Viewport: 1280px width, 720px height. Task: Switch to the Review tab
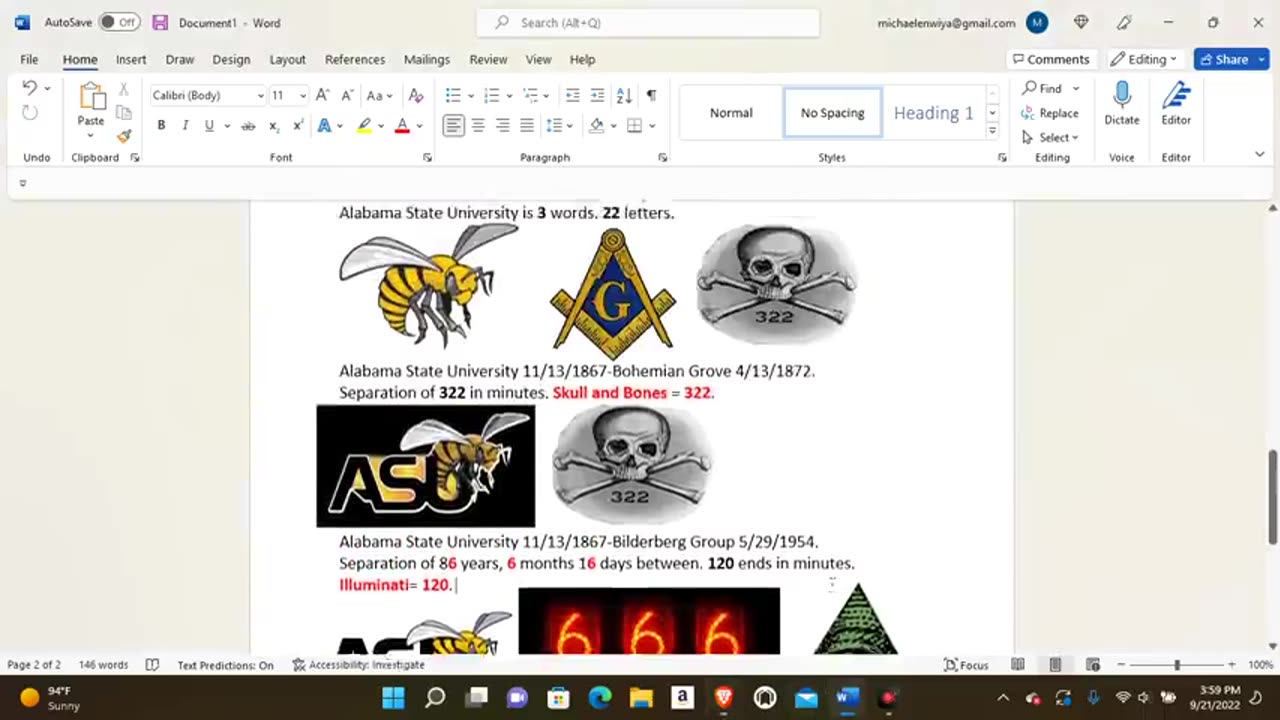[488, 59]
